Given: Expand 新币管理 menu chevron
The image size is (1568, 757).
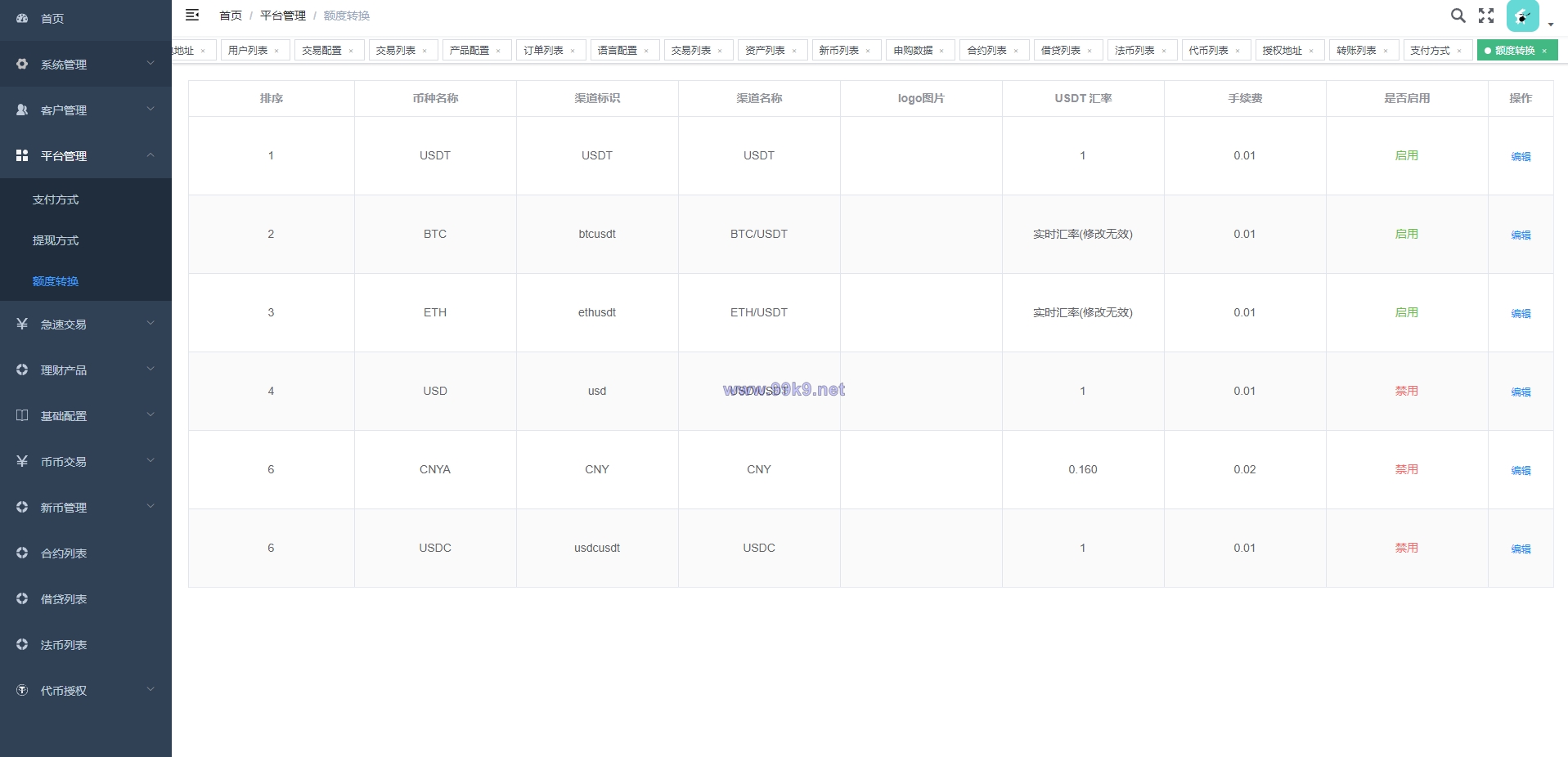Looking at the screenshot, I should [x=151, y=506].
